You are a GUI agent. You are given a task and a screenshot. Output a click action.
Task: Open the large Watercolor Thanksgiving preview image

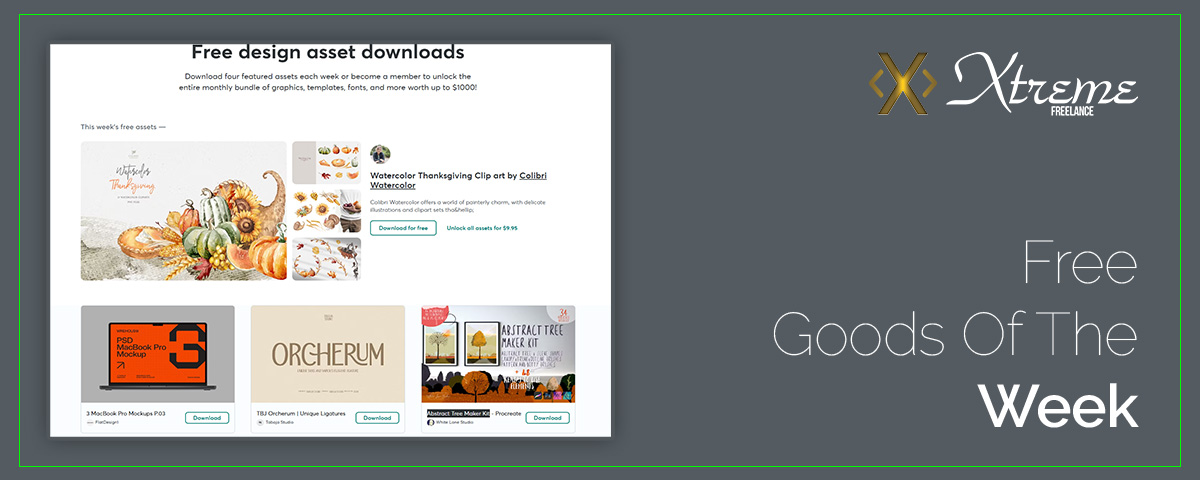(183, 211)
